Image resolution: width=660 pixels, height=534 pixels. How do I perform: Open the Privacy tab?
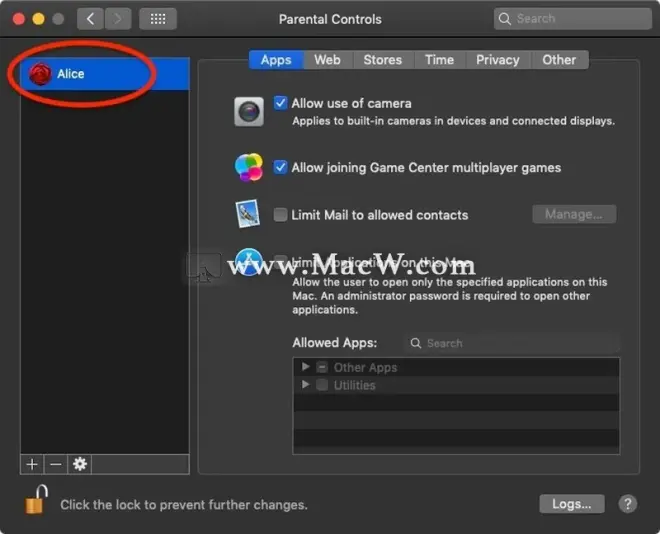tap(498, 60)
